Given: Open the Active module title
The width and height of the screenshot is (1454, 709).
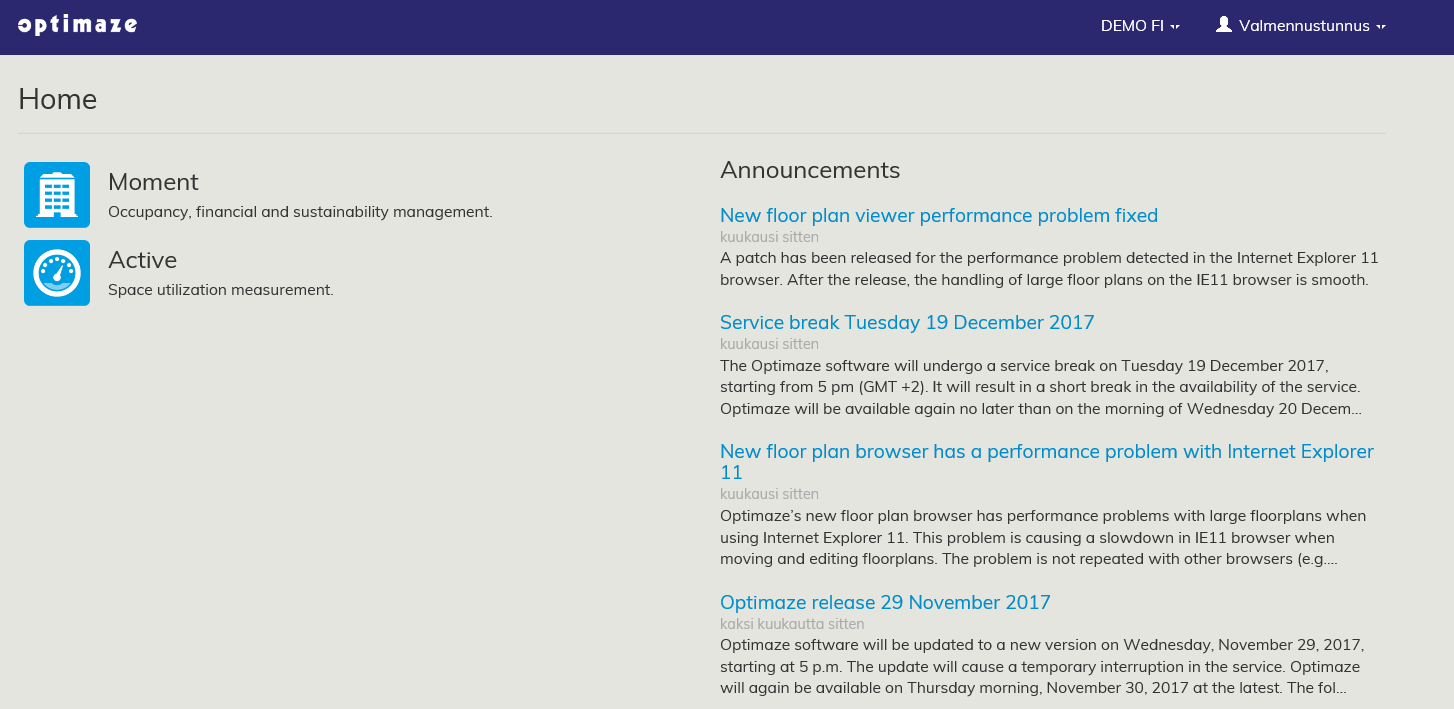Looking at the screenshot, I should pos(142,260).
